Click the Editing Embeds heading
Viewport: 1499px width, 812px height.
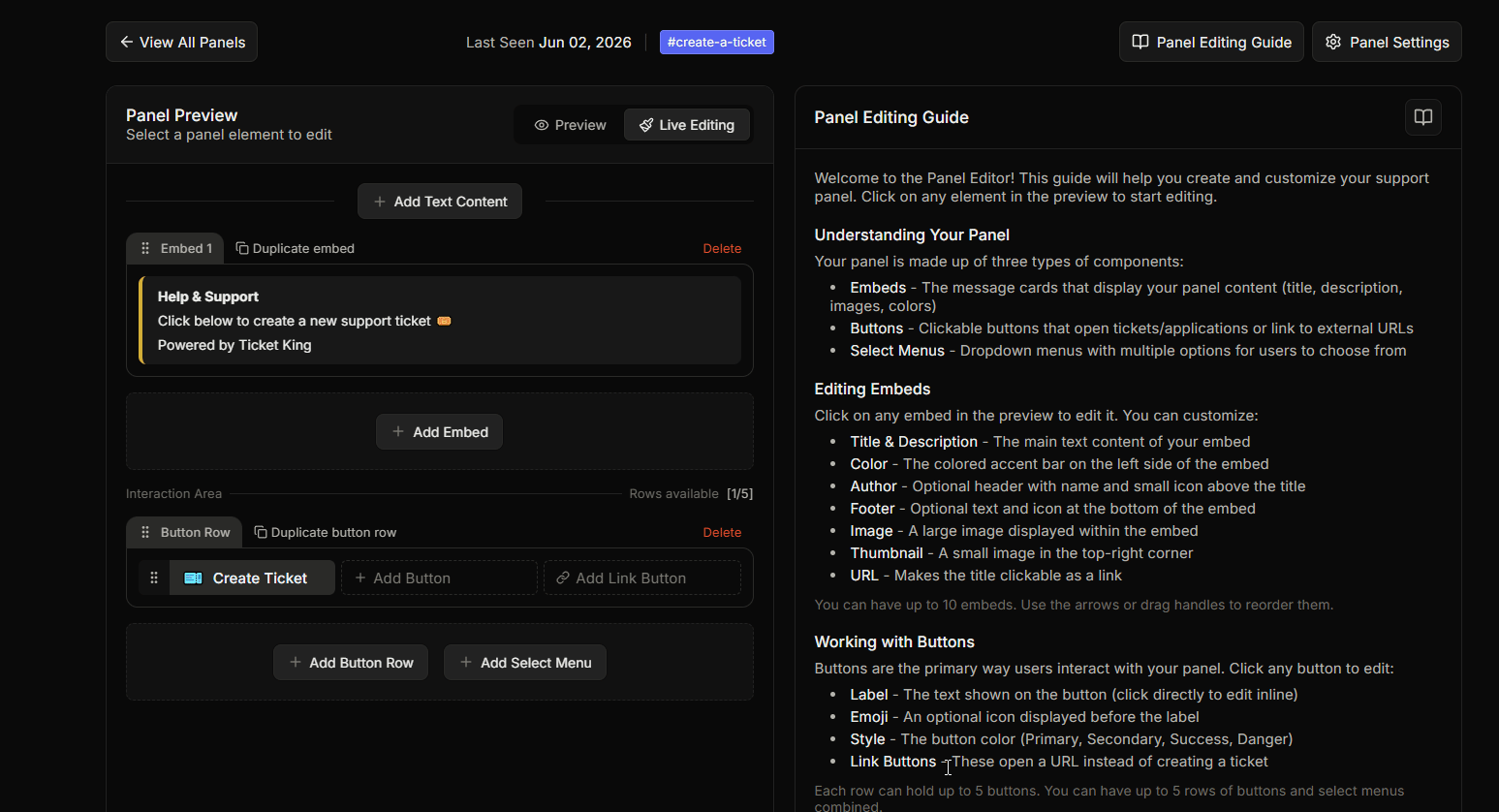click(872, 389)
